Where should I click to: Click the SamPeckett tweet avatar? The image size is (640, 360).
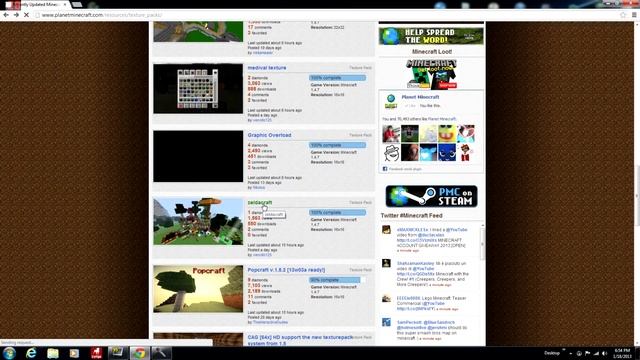[386, 322]
